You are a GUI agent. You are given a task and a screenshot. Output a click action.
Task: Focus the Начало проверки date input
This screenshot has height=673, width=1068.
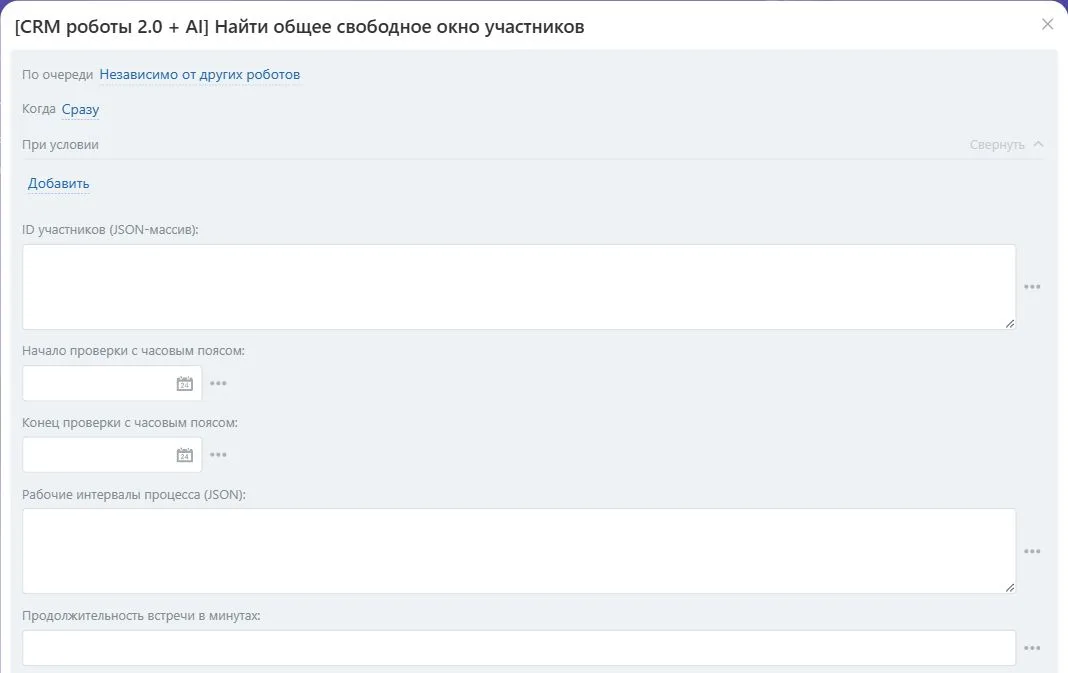(x=99, y=384)
